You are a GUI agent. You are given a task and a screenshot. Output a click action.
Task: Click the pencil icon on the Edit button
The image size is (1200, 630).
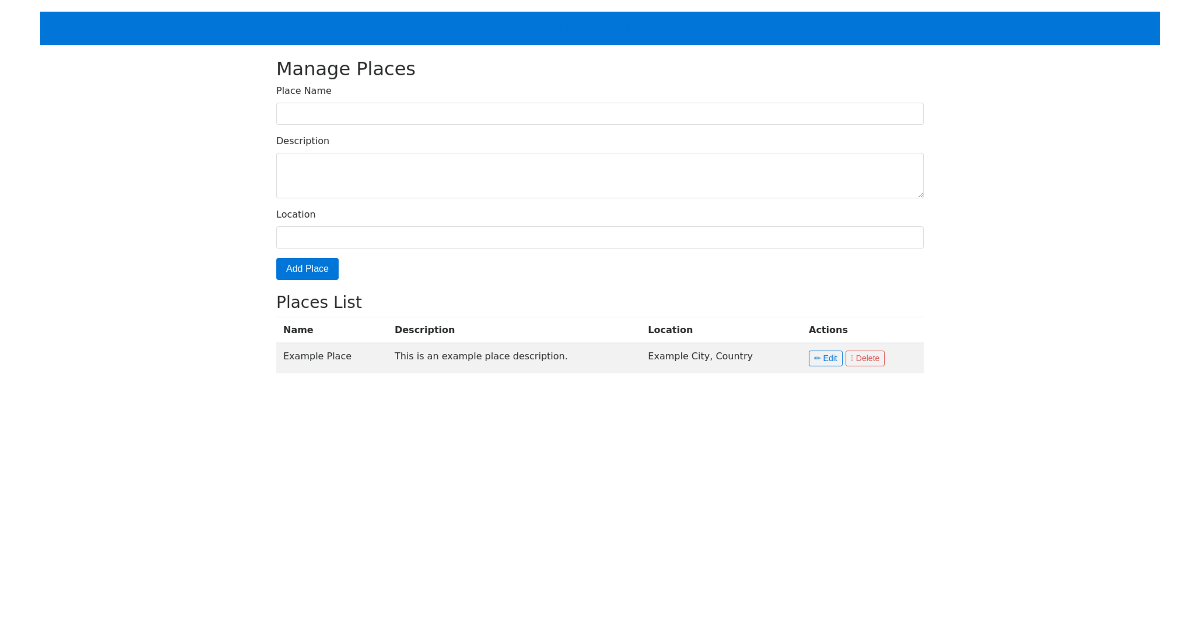click(x=817, y=358)
